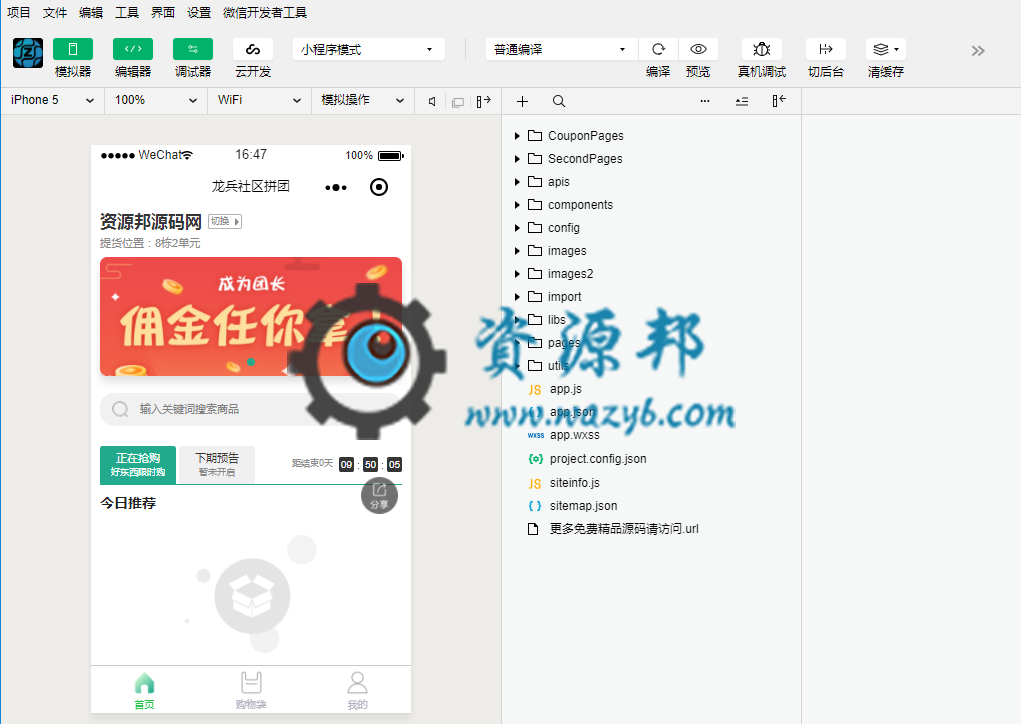The width and height of the screenshot is (1021, 724).
Task: Open the 小程序模式 mode dropdown
Action: tap(369, 49)
